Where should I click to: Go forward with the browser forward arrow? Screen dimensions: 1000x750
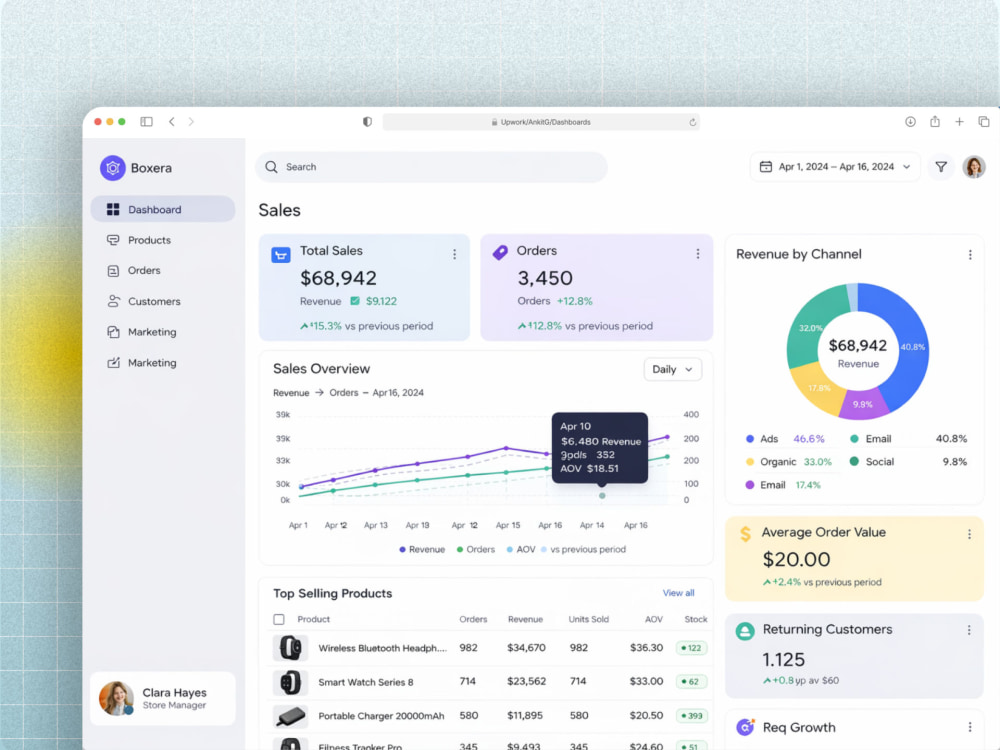coord(191,121)
